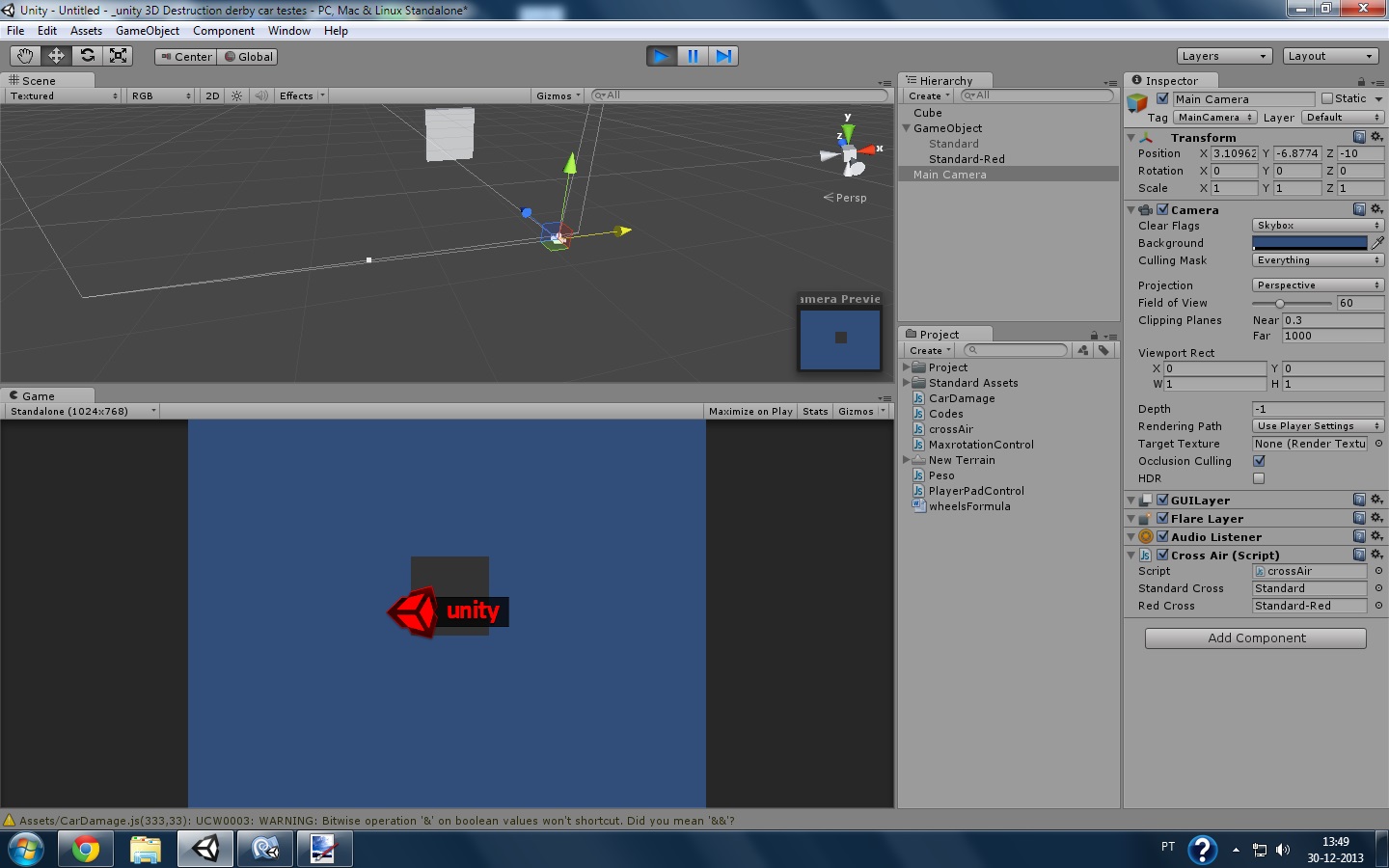Toggle Stats display in the Game view
The image size is (1389, 868).
pyautogui.click(x=814, y=411)
